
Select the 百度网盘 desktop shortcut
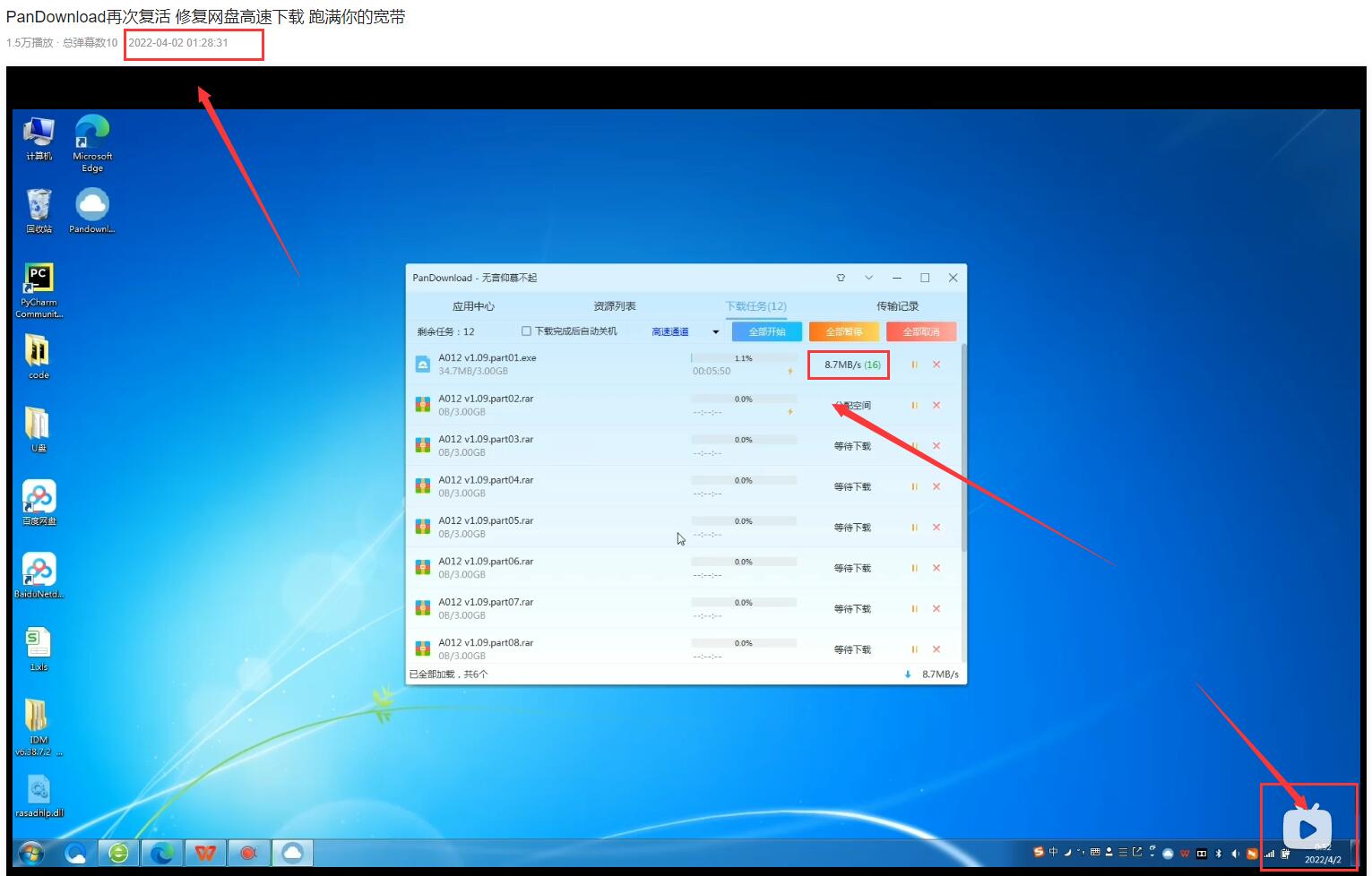39,502
